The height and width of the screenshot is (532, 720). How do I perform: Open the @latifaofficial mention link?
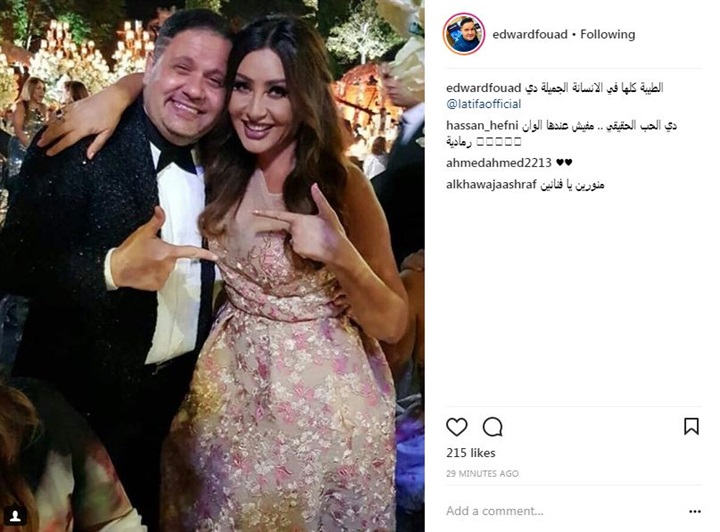pos(484,104)
